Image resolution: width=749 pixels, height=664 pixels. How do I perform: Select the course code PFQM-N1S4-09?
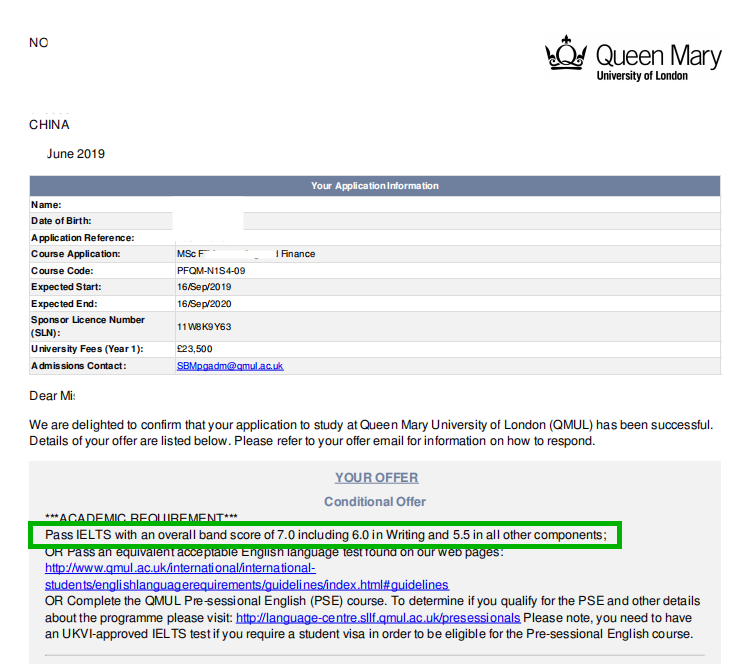(x=211, y=271)
